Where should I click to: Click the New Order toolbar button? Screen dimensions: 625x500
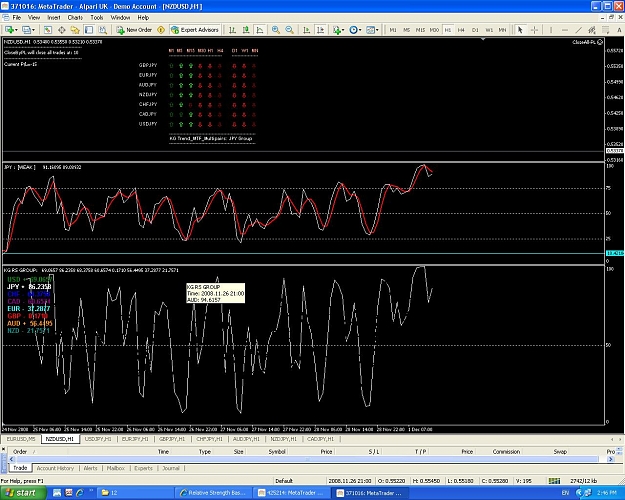[x=134, y=30]
